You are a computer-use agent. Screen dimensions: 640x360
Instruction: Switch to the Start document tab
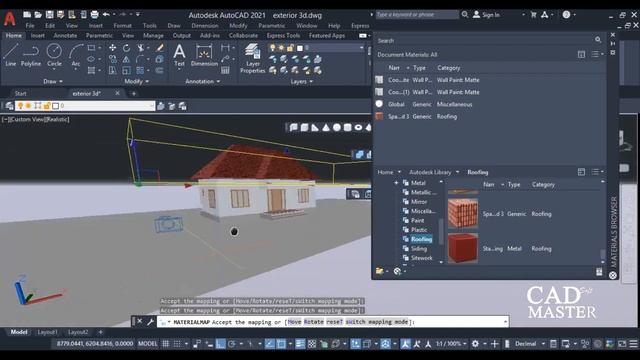tap(20, 93)
